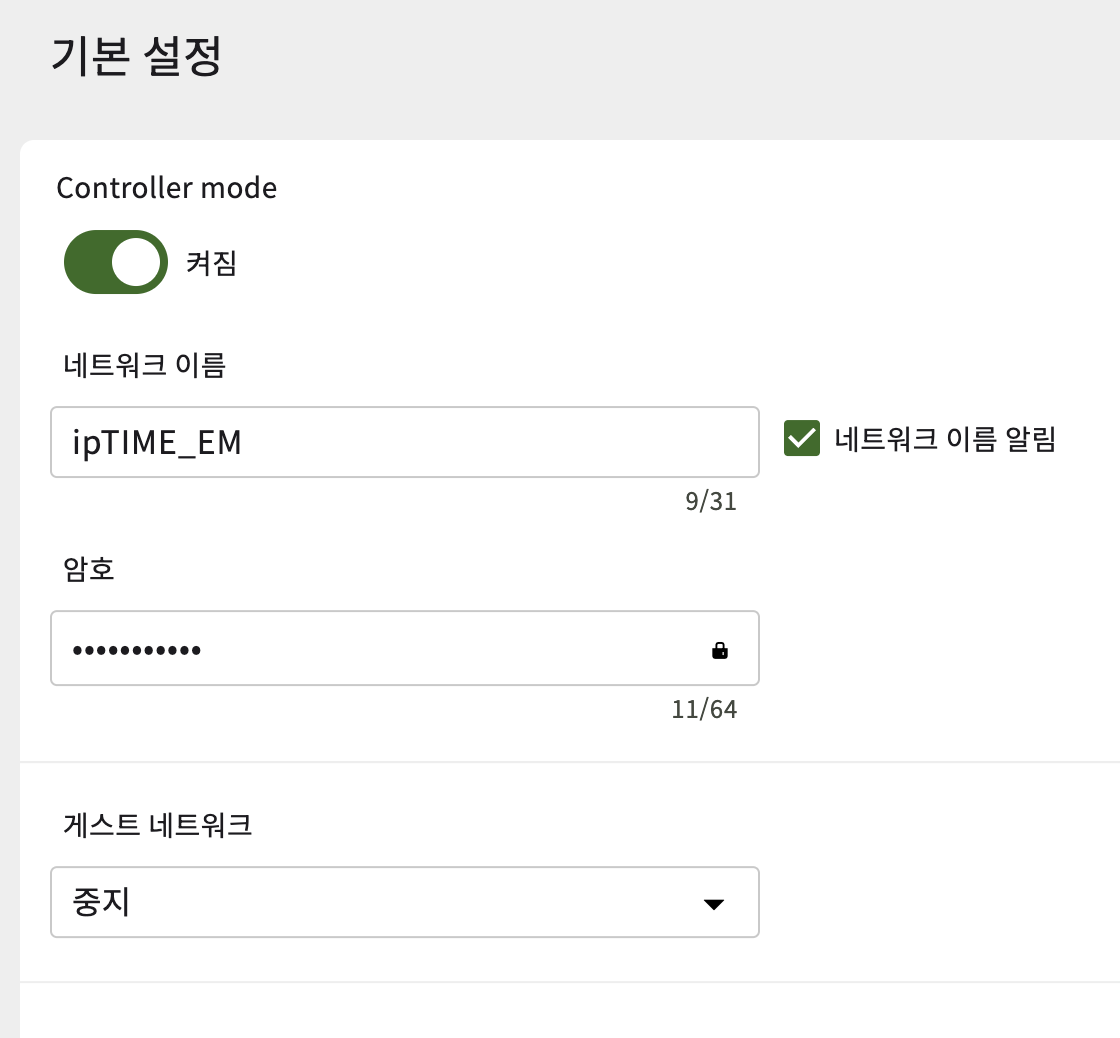Turn off the Controller mode switch
This screenshot has height=1038, width=1120.
tap(116, 262)
